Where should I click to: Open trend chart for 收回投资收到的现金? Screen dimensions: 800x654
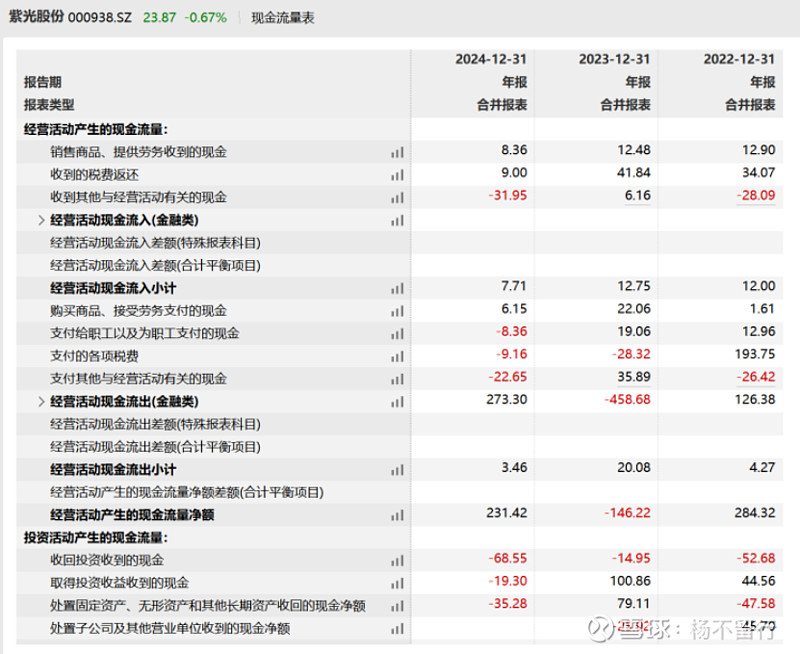[x=396, y=560]
